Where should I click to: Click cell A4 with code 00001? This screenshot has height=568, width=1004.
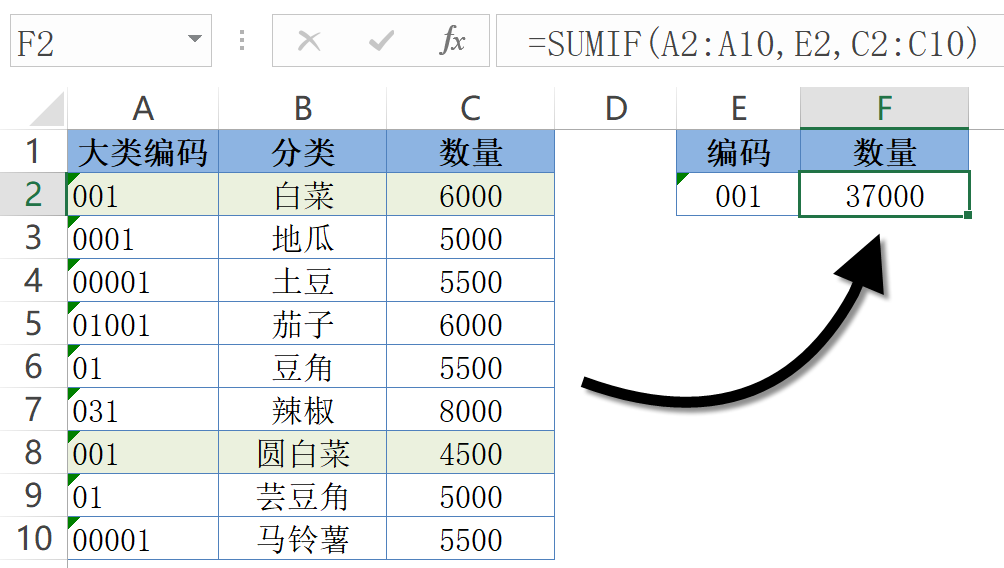tap(143, 280)
